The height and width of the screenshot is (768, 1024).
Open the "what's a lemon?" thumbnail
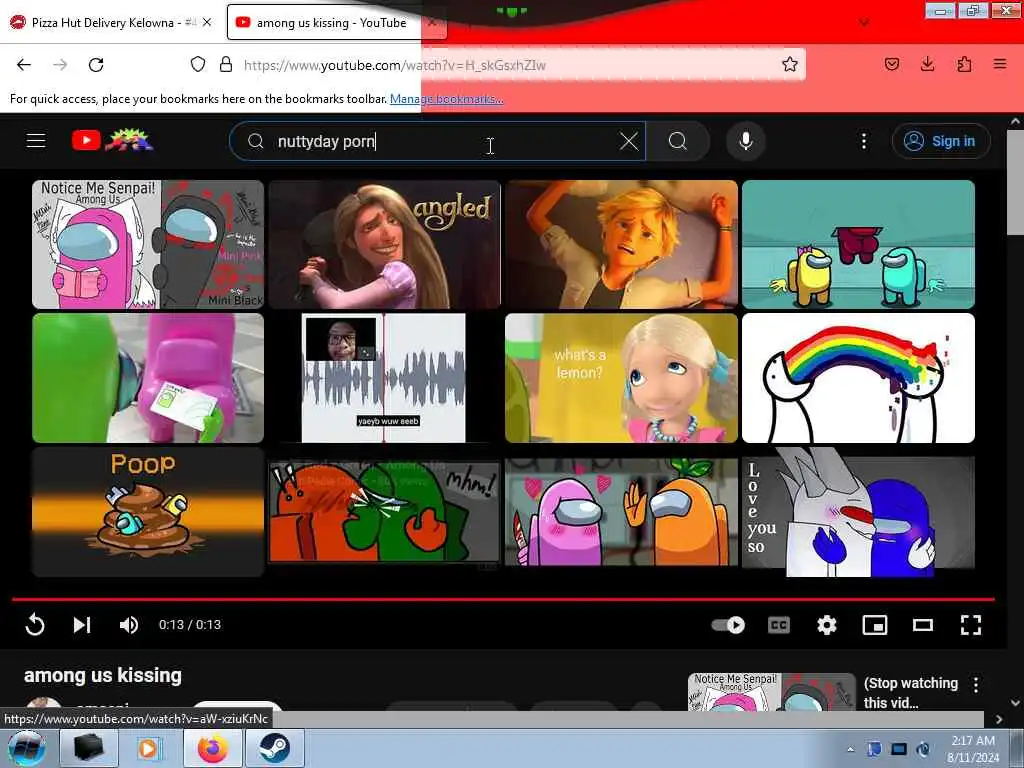tap(621, 377)
